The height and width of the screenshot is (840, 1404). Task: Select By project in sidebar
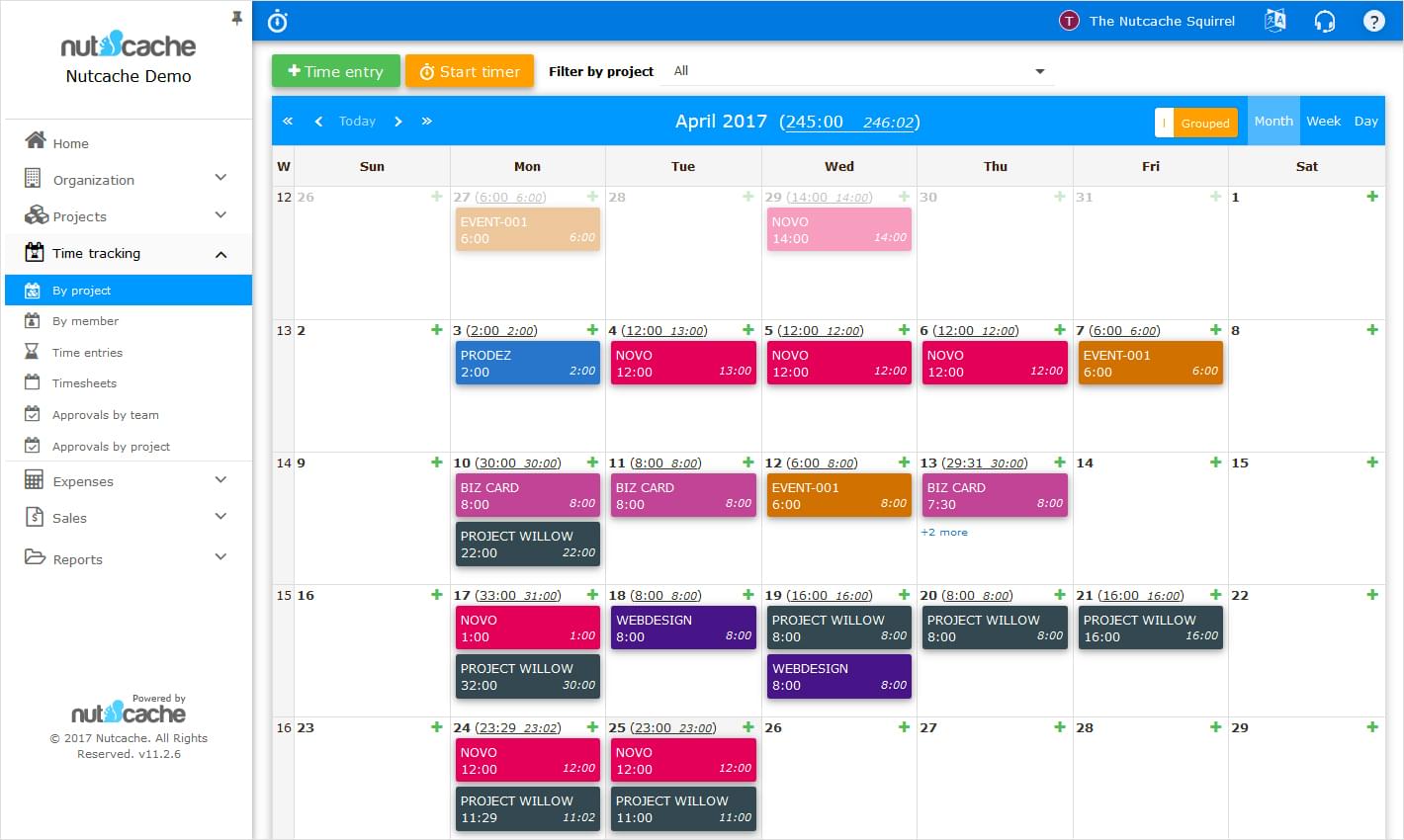[x=129, y=291]
